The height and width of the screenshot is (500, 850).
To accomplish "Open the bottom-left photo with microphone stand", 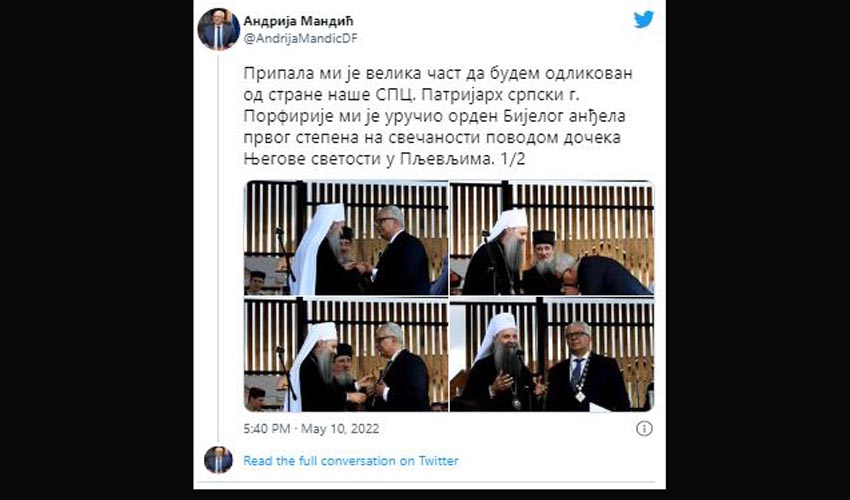I will (346, 354).
